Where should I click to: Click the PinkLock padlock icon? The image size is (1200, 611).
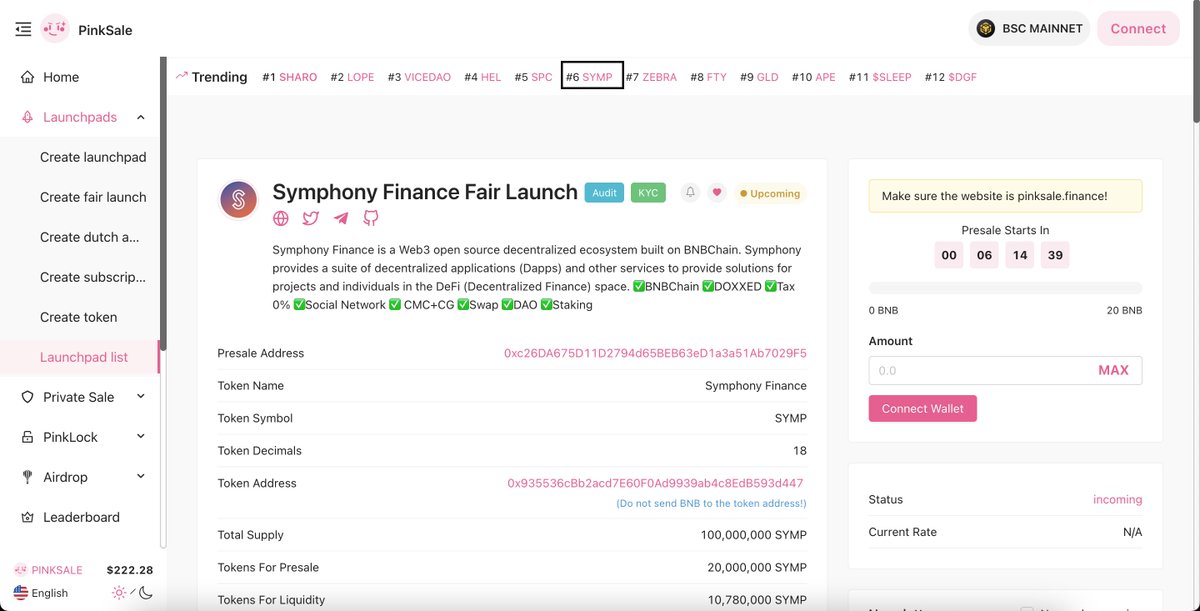(x=28, y=437)
